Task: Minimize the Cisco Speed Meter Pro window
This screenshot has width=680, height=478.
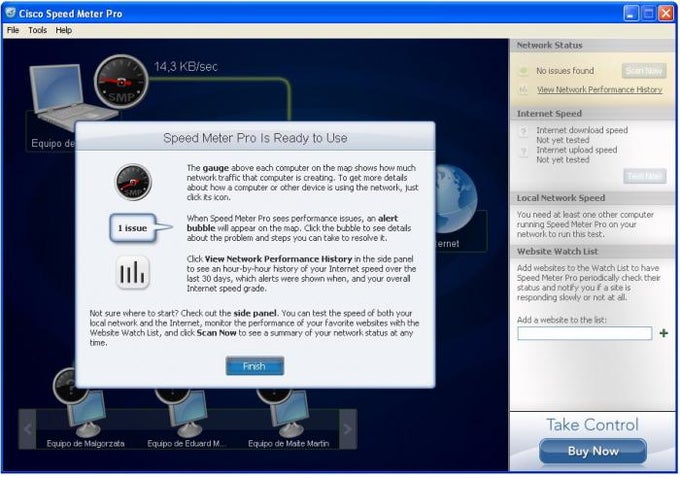Action: [631, 13]
